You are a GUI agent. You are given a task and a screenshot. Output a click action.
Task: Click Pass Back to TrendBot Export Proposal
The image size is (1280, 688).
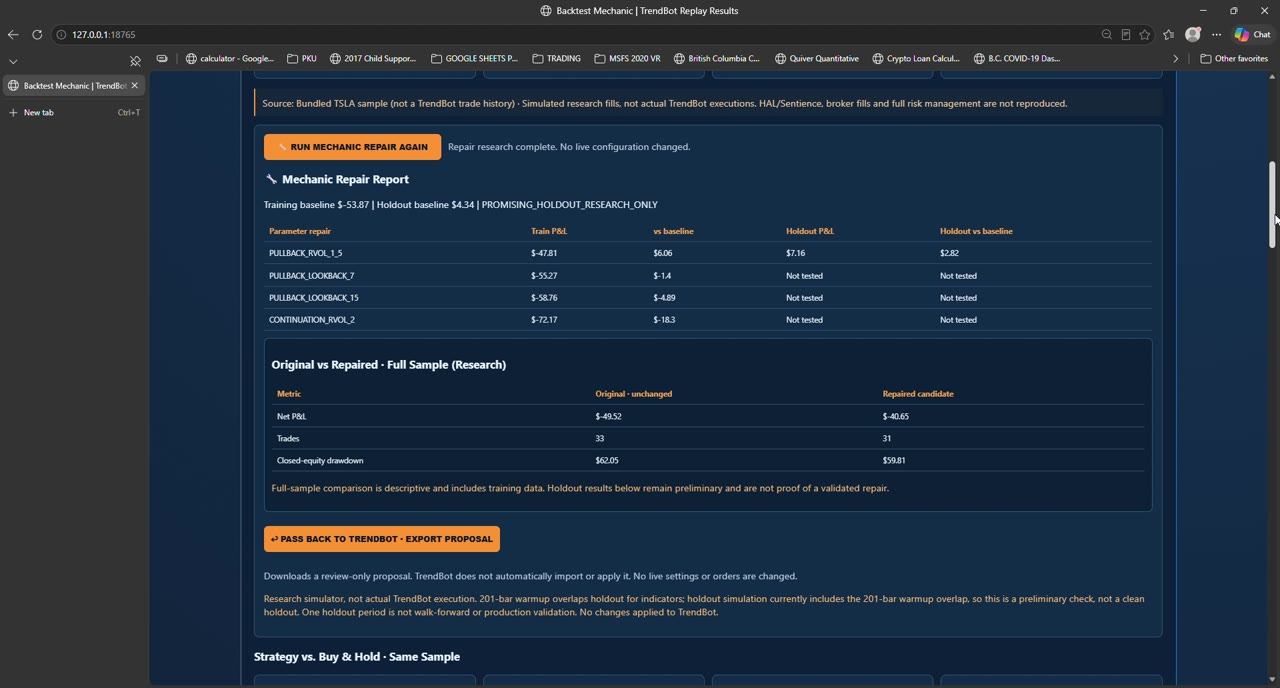(382, 539)
